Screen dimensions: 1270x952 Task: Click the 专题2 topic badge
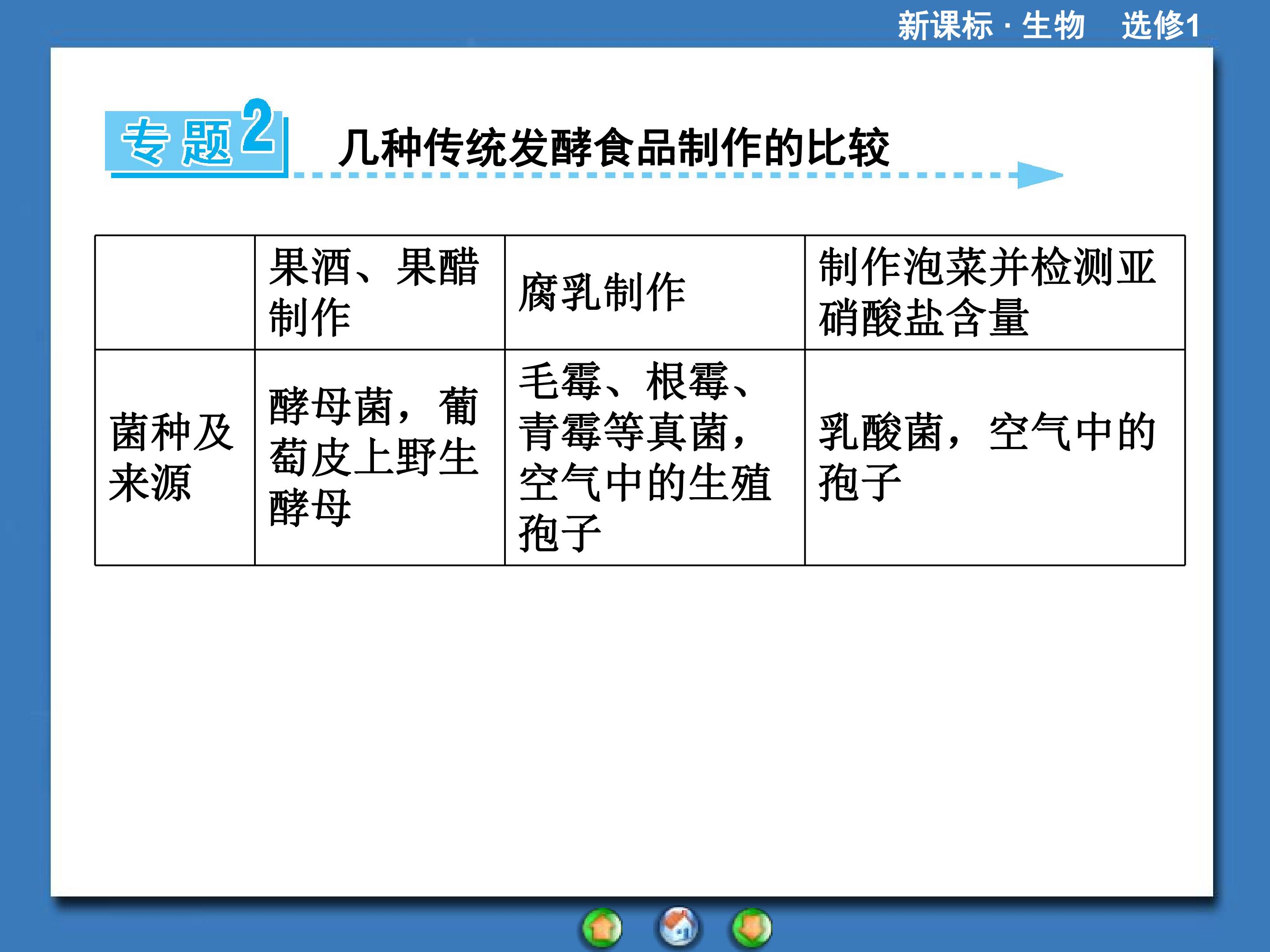click(196, 138)
